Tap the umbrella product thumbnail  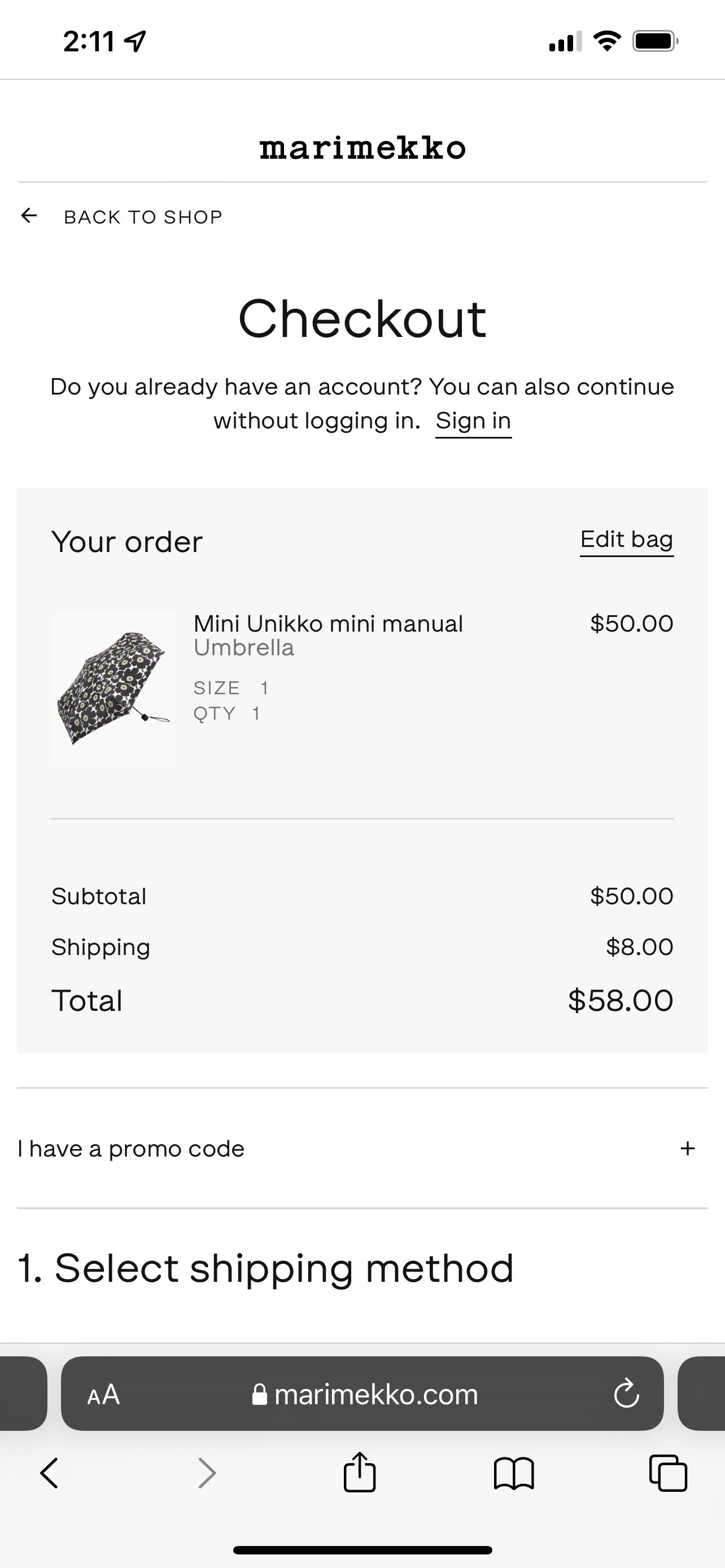click(114, 688)
